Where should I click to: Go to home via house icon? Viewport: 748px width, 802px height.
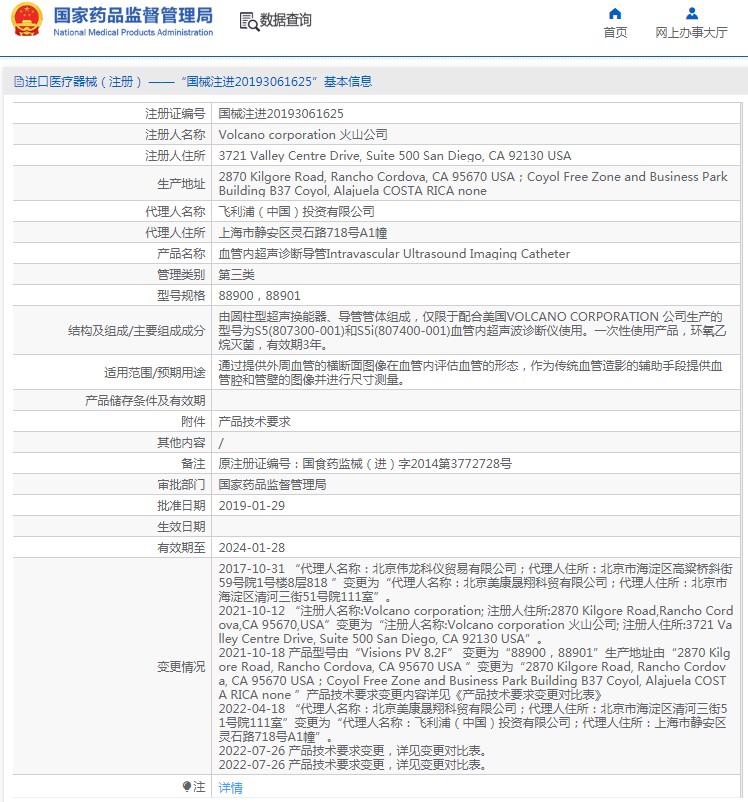(615, 13)
